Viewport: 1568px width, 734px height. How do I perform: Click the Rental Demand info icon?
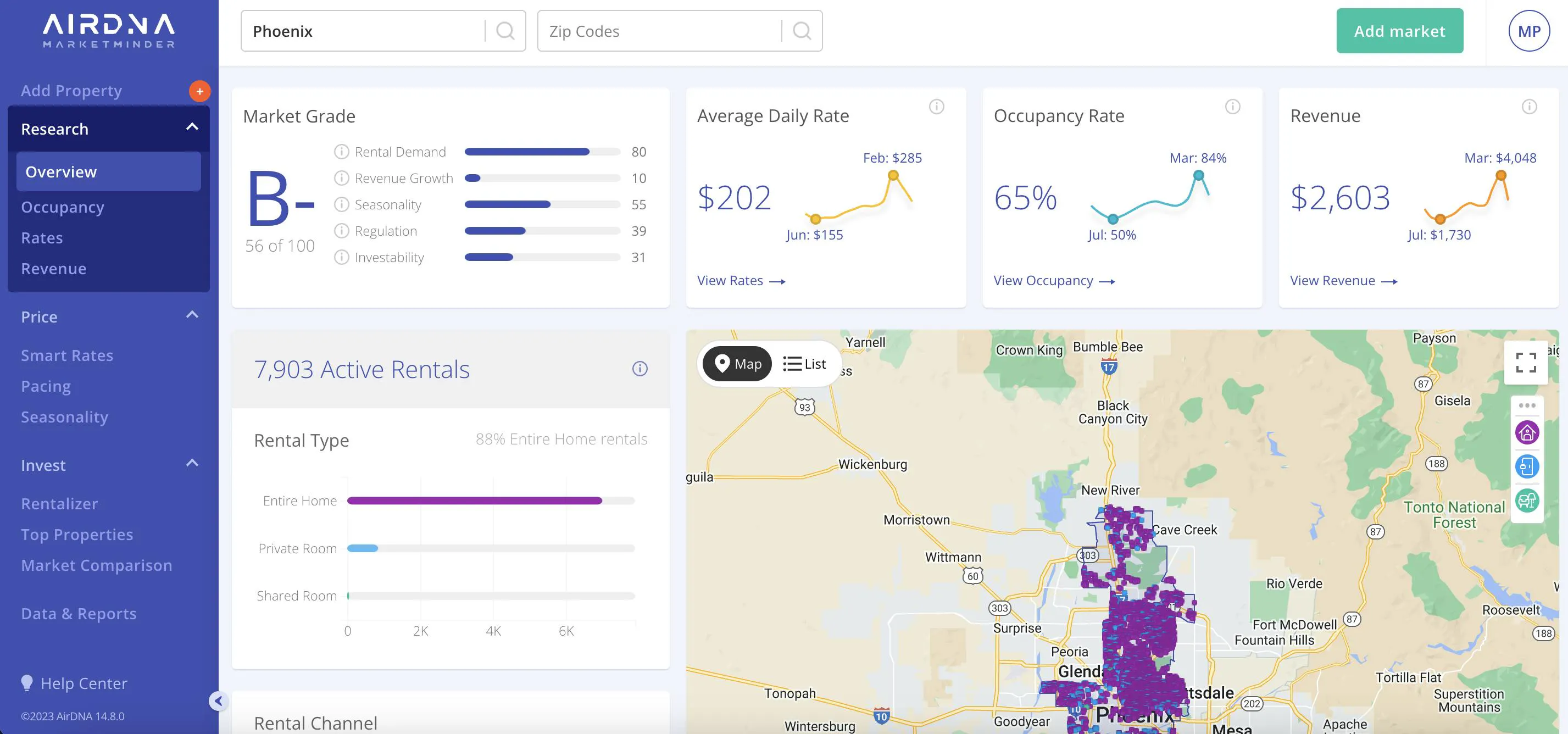[x=342, y=152]
